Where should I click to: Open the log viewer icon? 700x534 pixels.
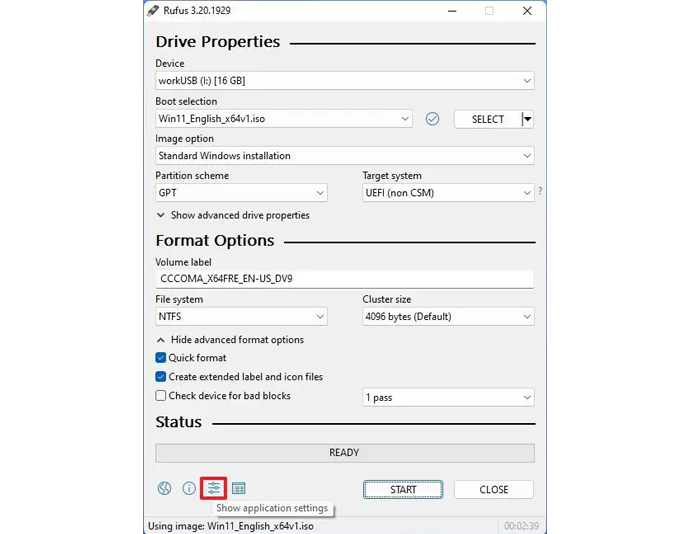point(239,488)
